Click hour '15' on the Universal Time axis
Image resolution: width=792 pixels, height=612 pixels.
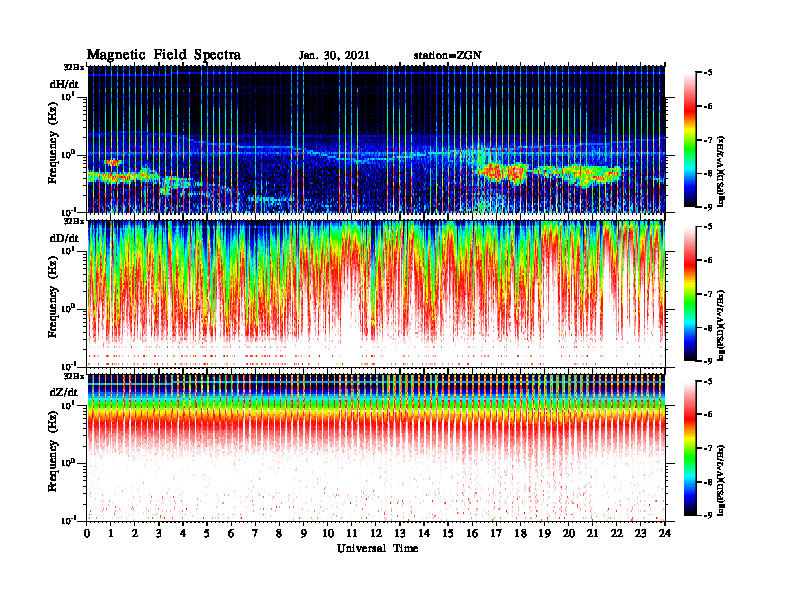coord(448,533)
